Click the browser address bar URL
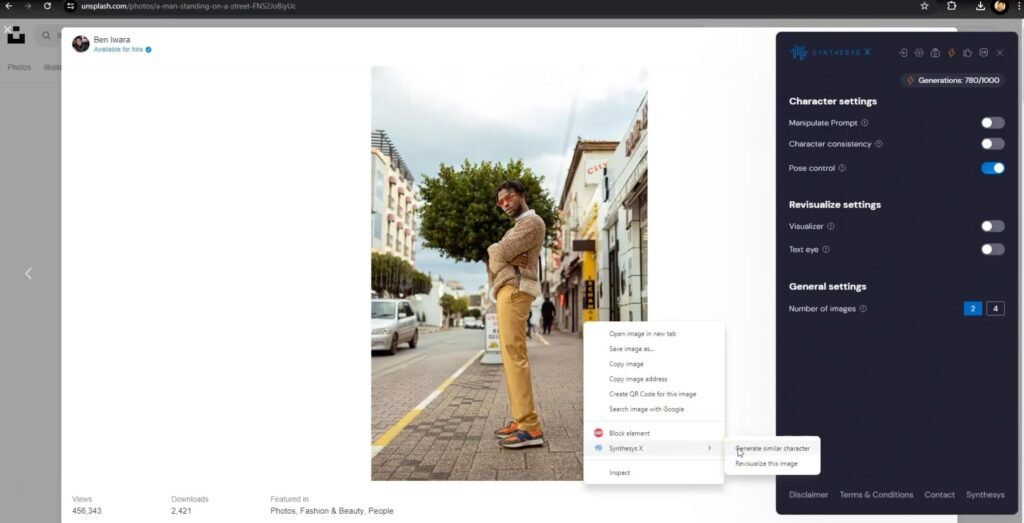This screenshot has height=523, width=1024. tap(188, 6)
